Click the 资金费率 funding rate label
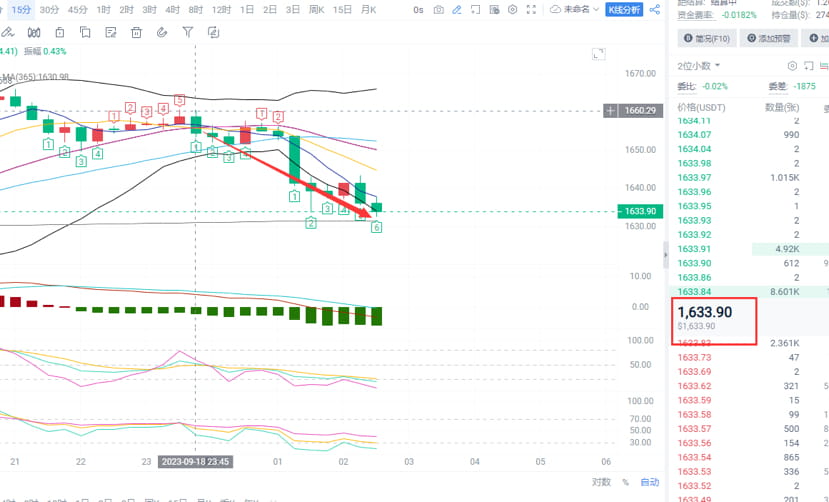 point(696,15)
